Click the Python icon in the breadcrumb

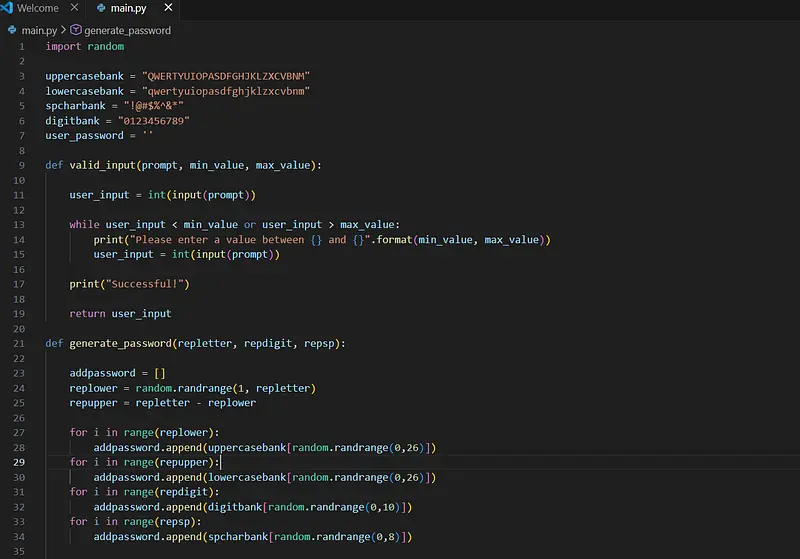click(12, 30)
